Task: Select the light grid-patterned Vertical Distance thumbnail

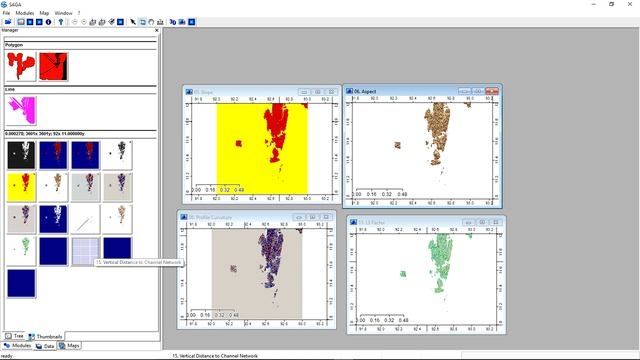Action: pos(85,251)
